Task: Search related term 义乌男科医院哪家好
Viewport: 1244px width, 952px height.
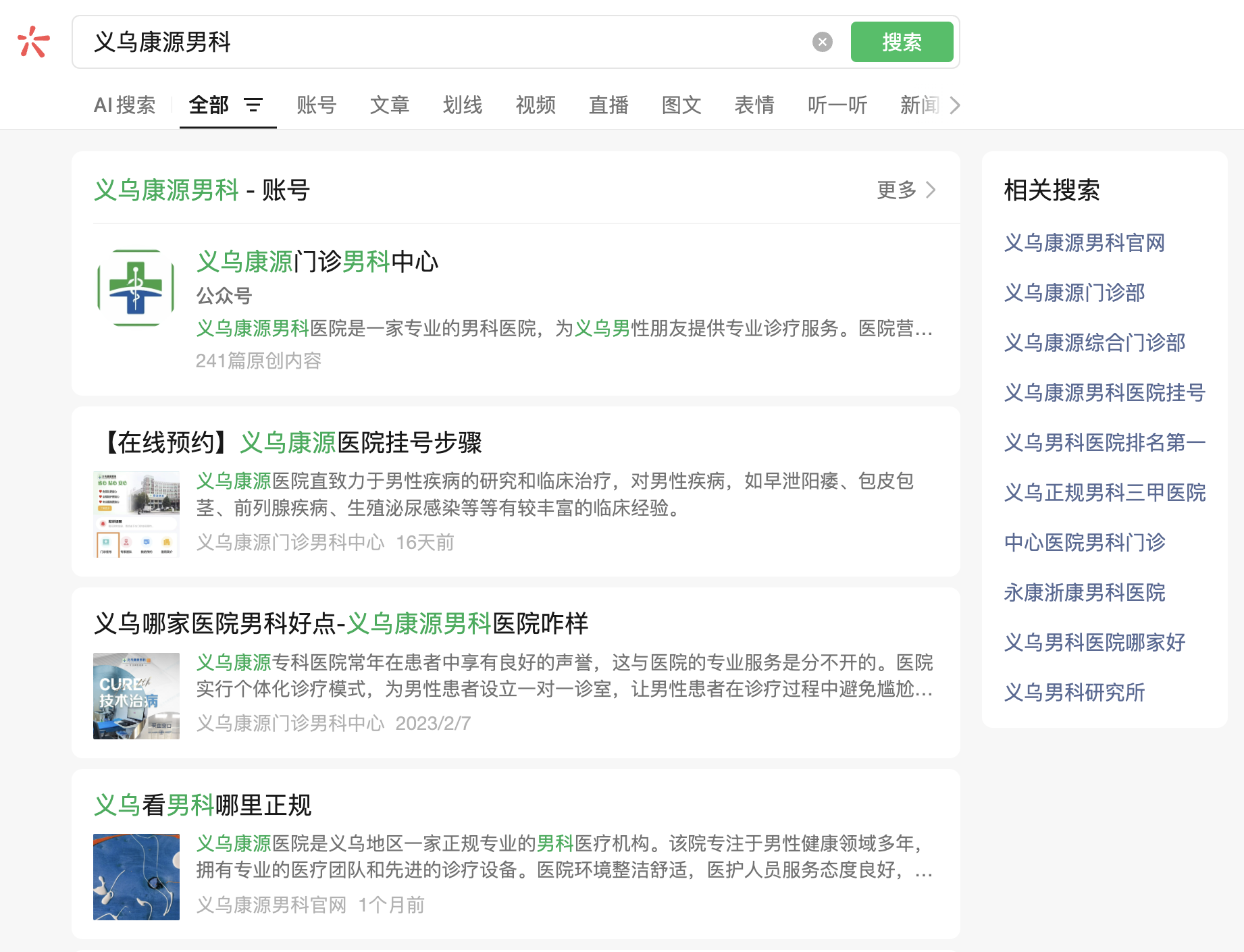Action: [x=1095, y=642]
